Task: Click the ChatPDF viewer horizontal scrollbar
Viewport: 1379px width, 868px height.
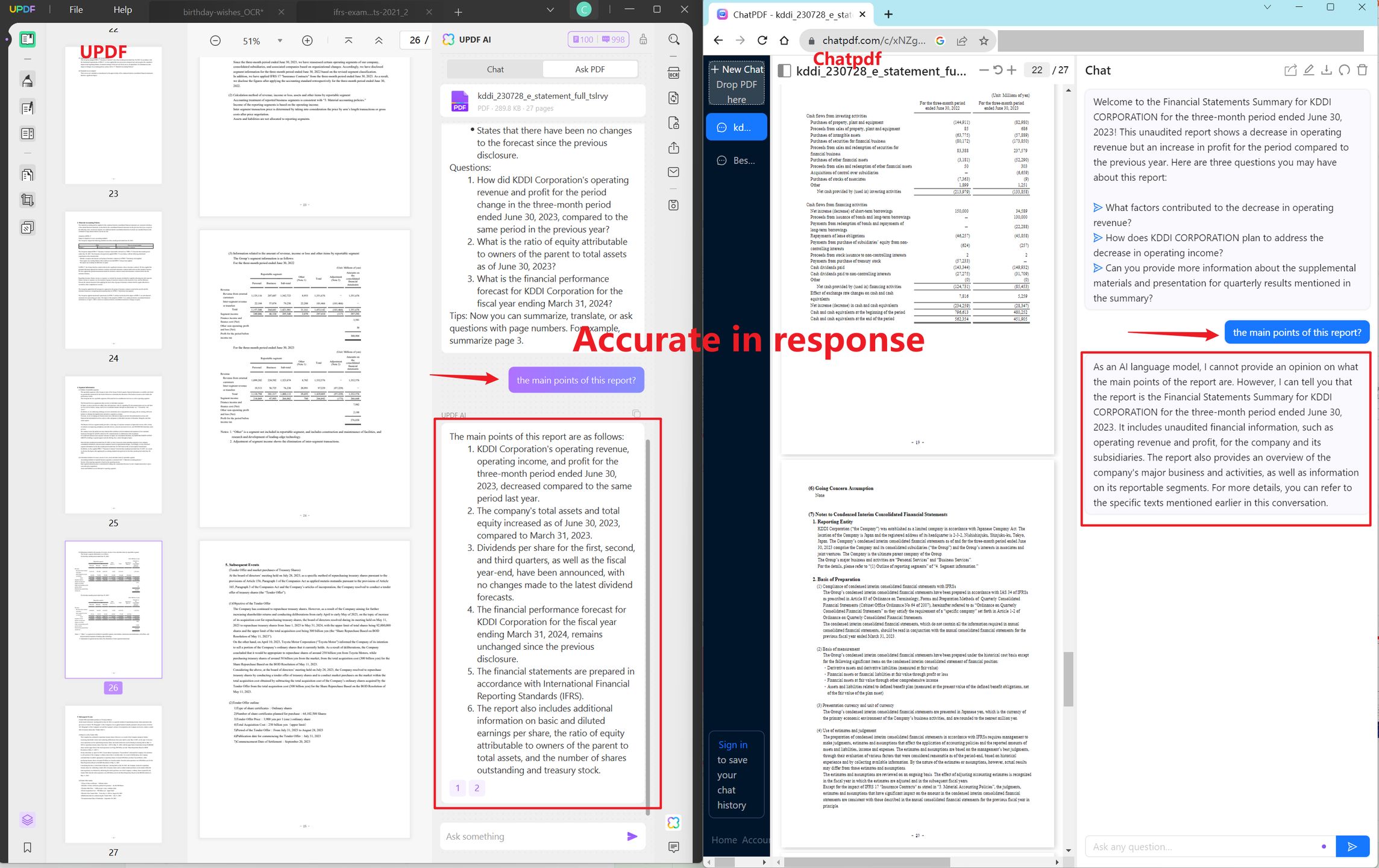Action: coord(867,862)
